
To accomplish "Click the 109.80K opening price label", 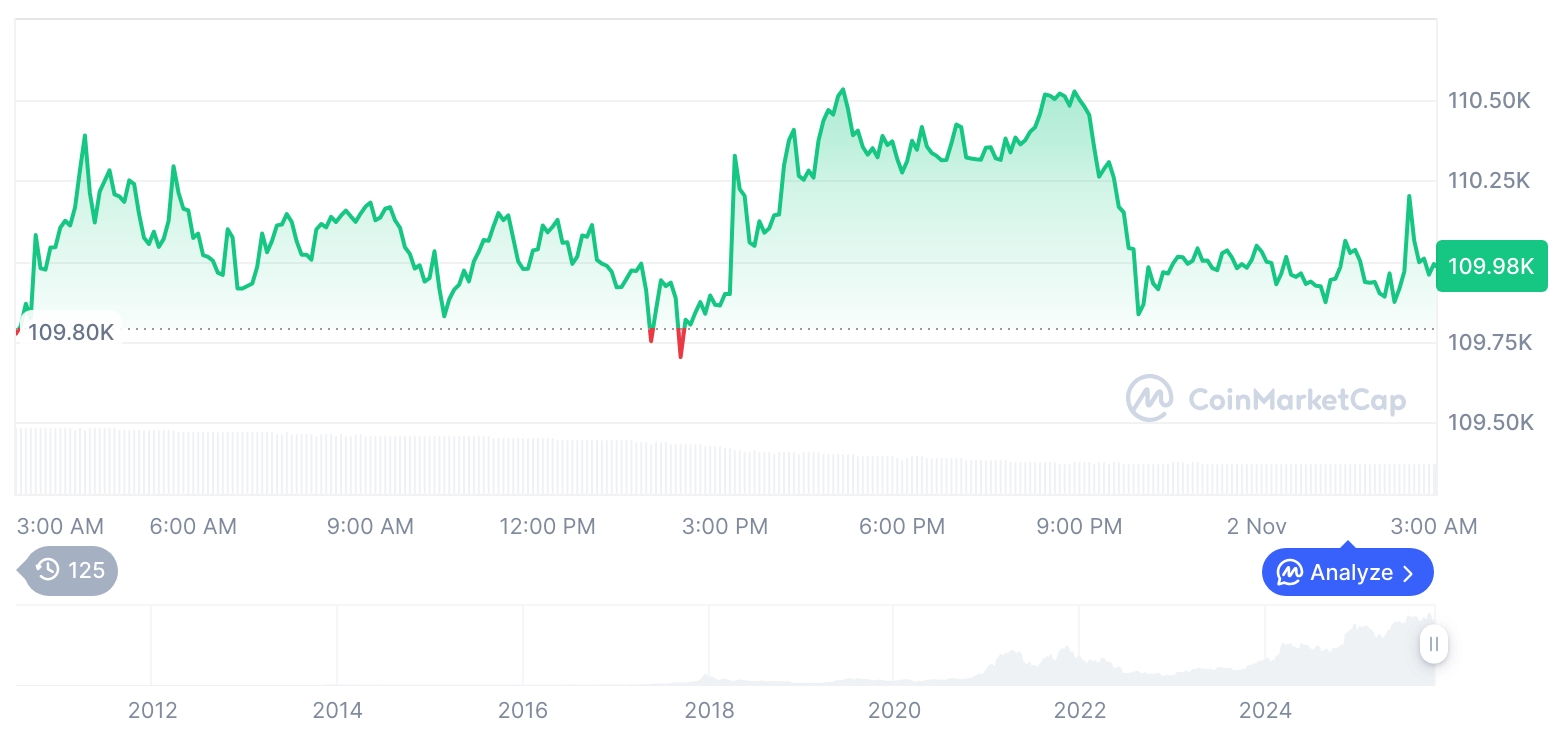I will coord(71,332).
